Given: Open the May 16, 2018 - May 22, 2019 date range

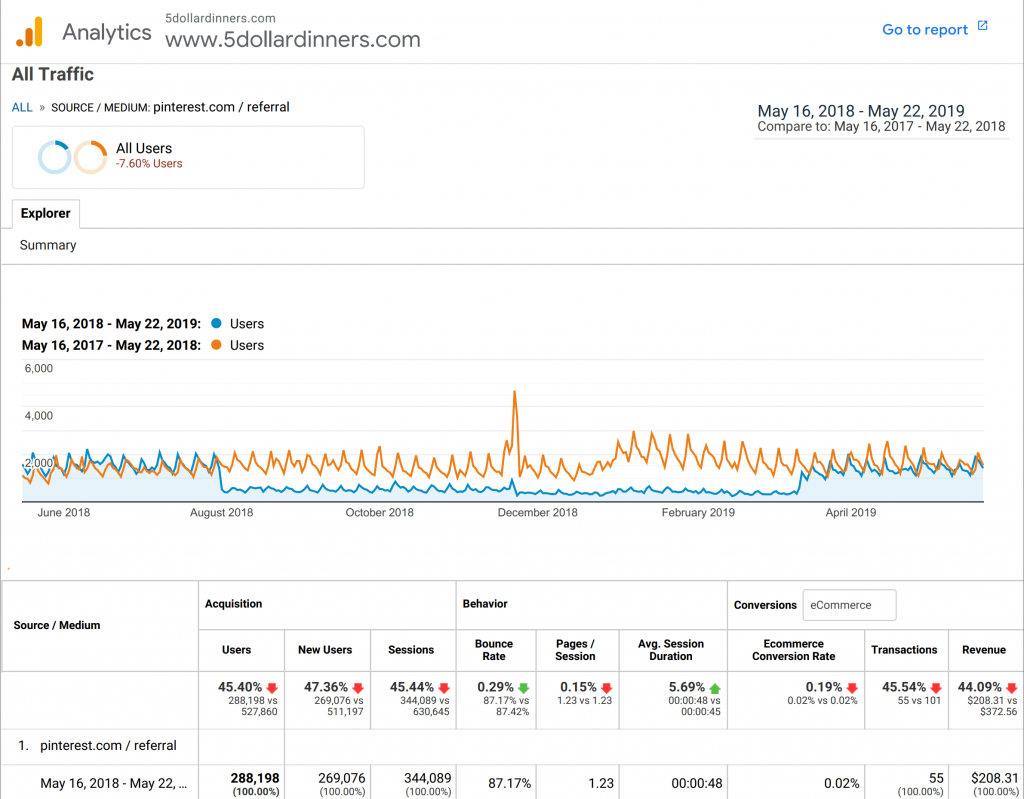Looking at the screenshot, I should [861, 110].
